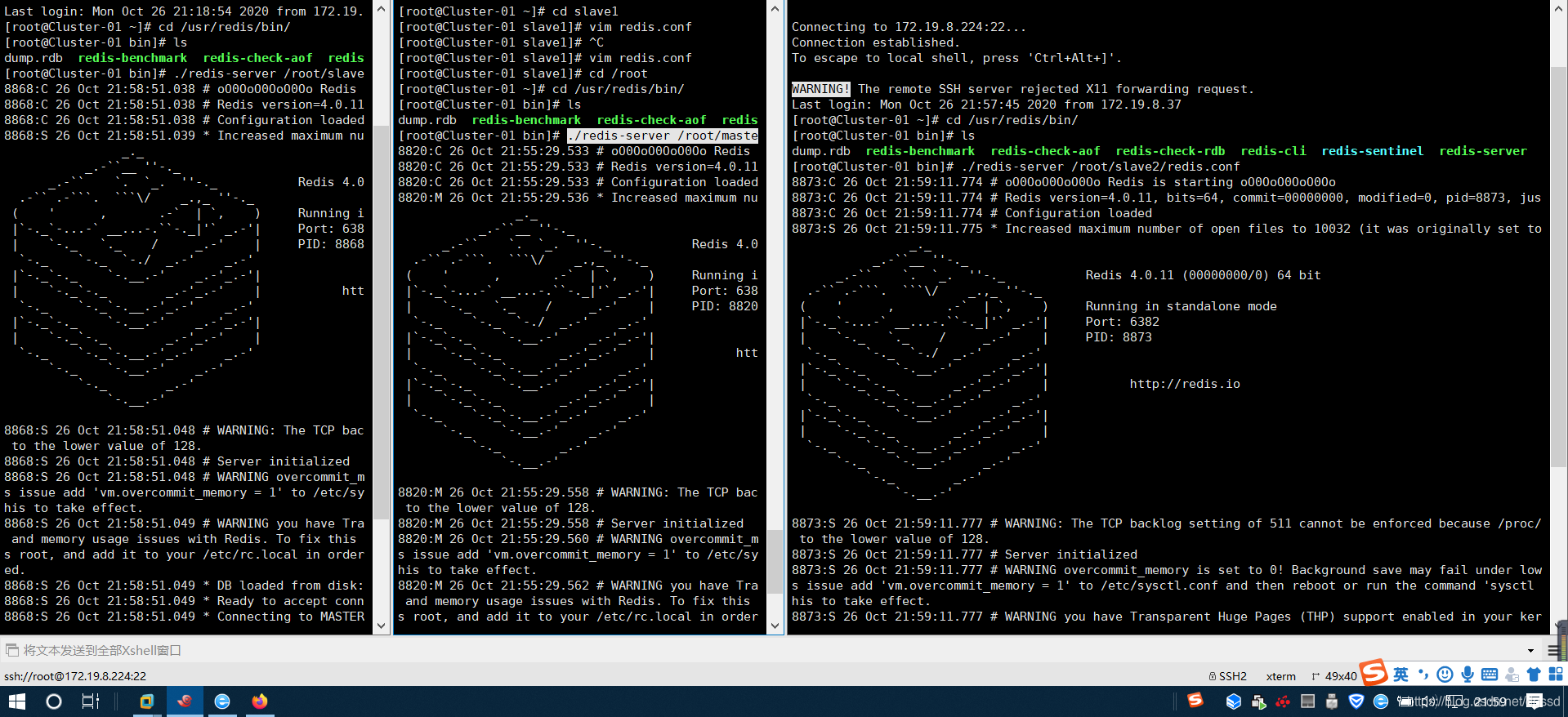The image size is (1568, 717).
Task: Open Firefox from the taskbar
Action: point(260,701)
